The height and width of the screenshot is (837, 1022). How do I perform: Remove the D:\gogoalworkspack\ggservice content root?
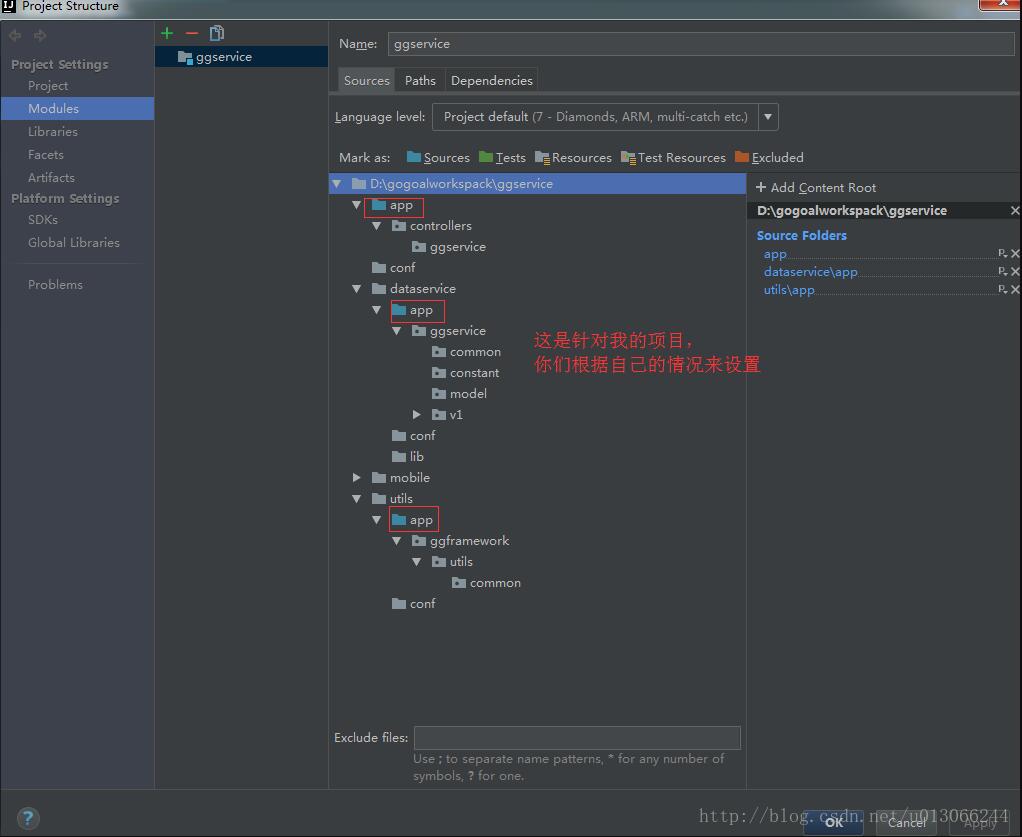[x=1014, y=211]
